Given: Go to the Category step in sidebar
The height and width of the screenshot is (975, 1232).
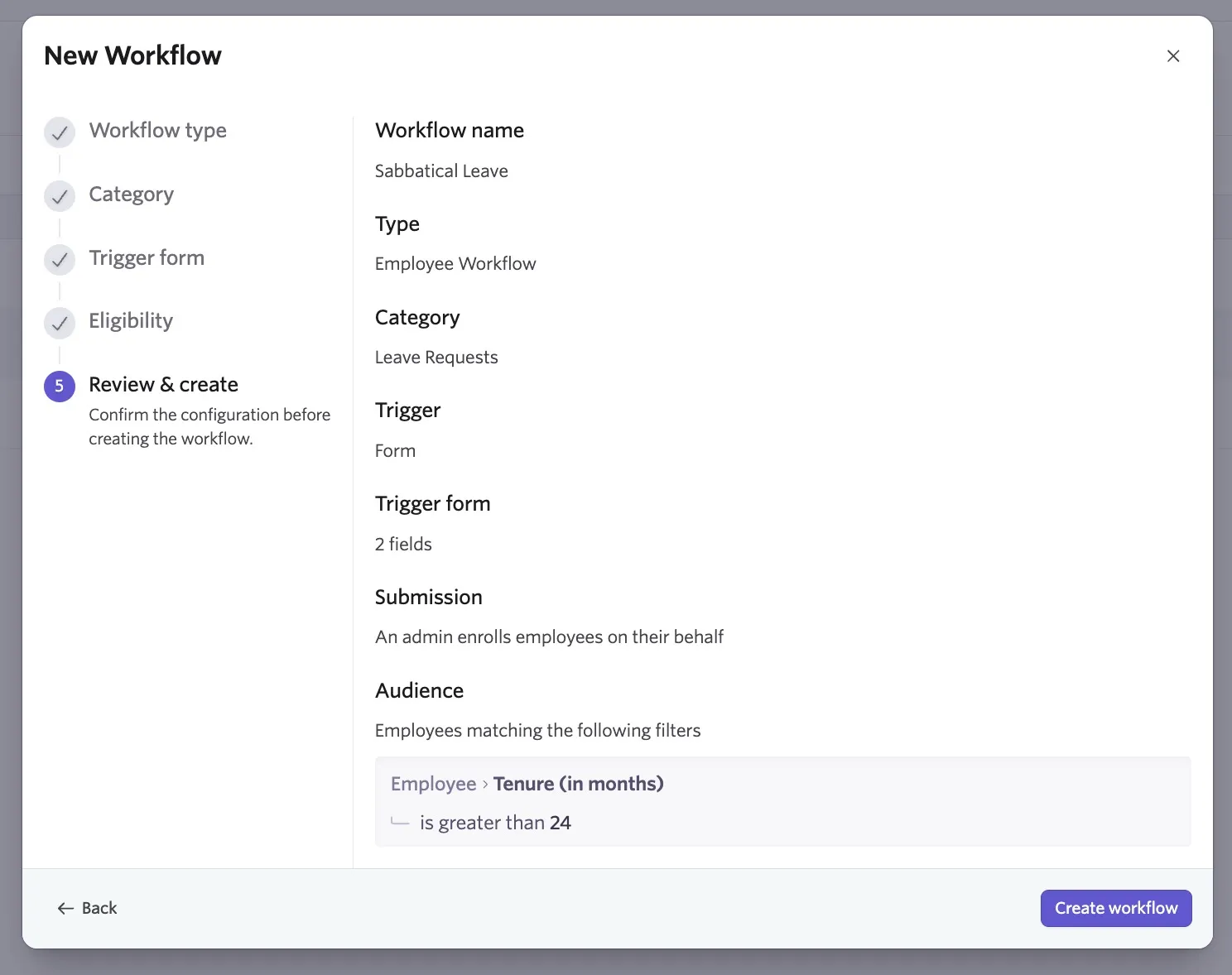Looking at the screenshot, I should [x=131, y=195].
